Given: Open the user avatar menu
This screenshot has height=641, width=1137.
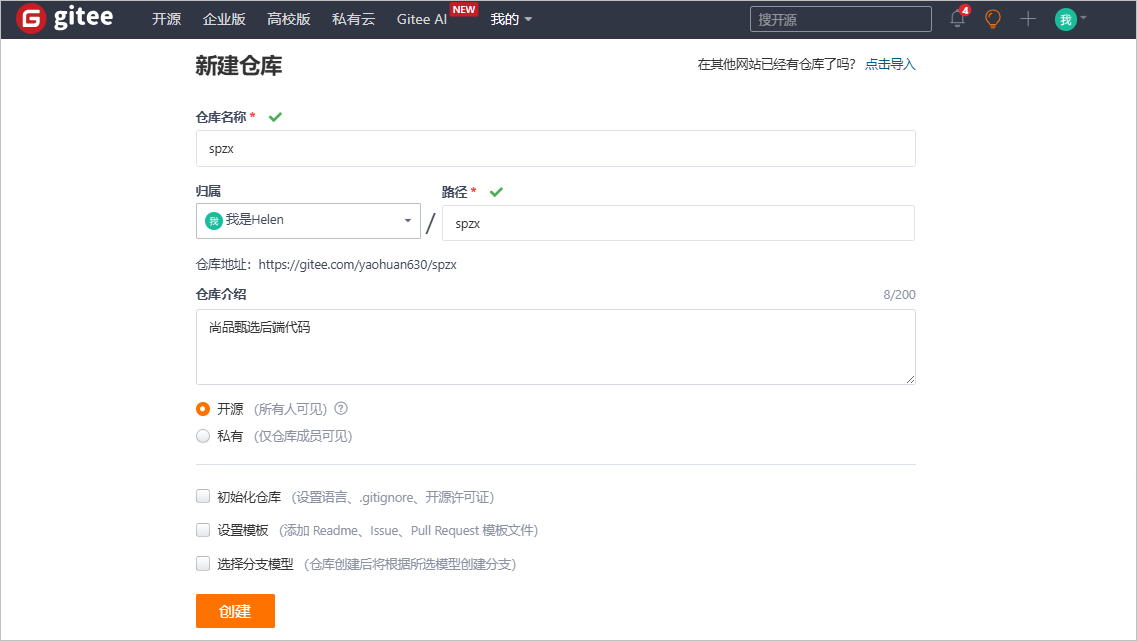Looking at the screenshot, I should click(x=1065, y=20).
